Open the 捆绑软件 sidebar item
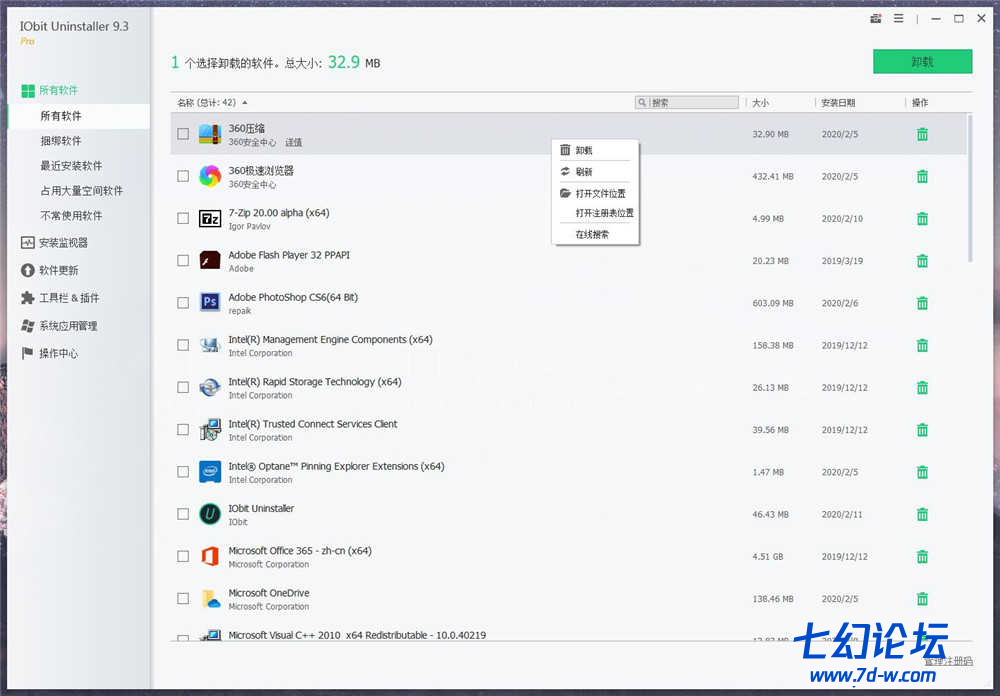 tap(61, 141)
